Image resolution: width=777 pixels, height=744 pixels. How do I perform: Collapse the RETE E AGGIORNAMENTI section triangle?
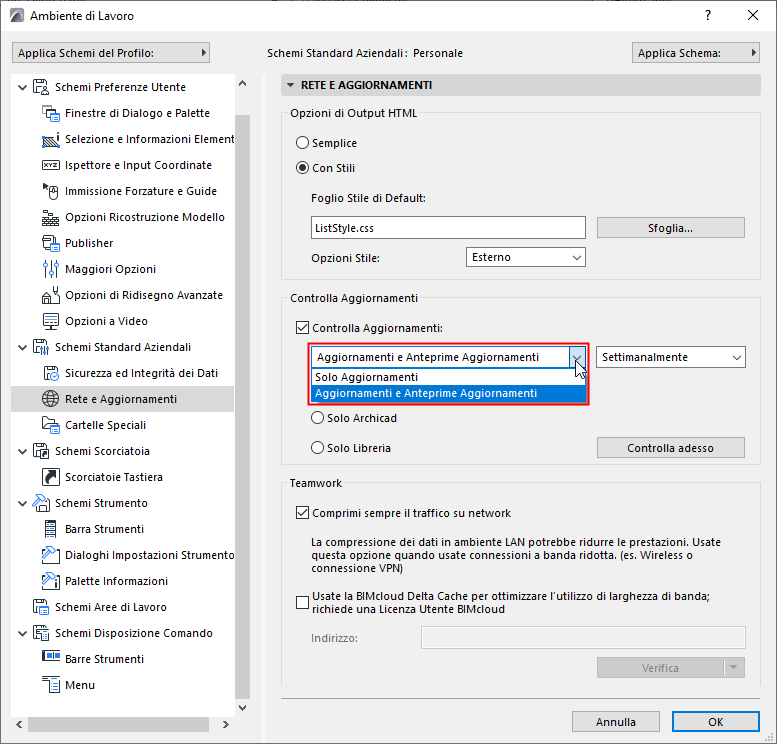pyautogui.click(x=290, y=85)
